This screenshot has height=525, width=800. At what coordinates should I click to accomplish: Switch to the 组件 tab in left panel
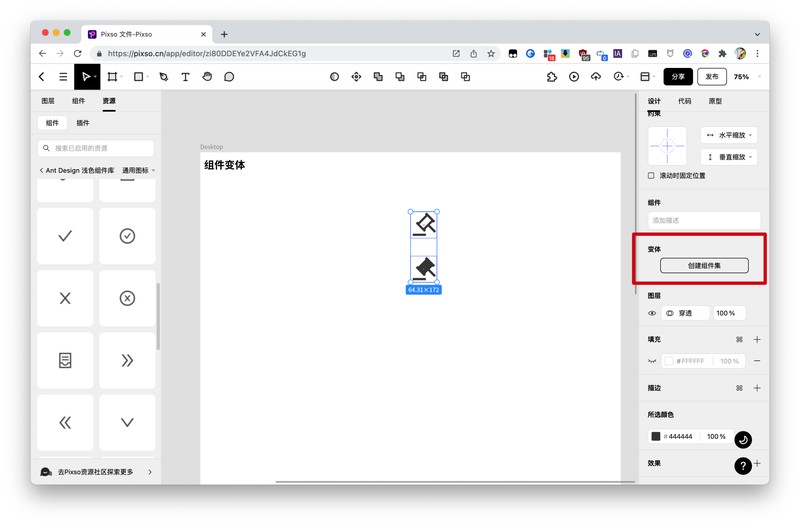click(x=79, y=101)
